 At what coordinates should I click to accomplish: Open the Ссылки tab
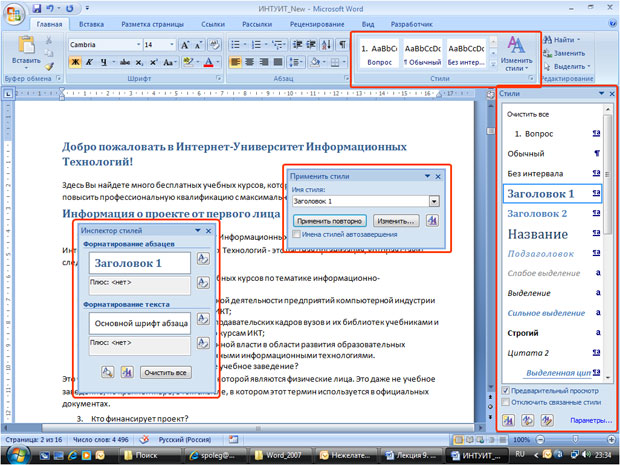coord(213,24)
